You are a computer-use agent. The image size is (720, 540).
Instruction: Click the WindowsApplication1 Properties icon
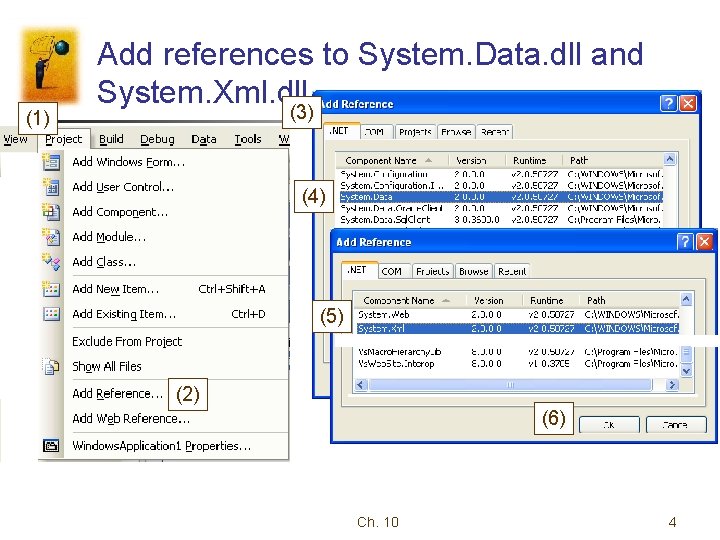(51, 445)
